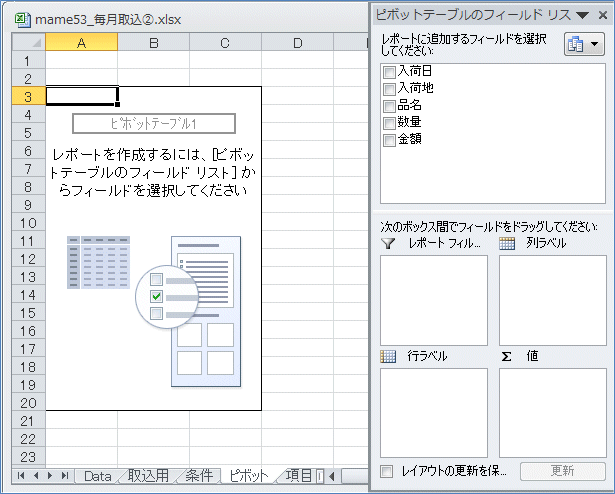Click the 金額 field name text
The image size is (615, 494).
(x=409, y=139)
